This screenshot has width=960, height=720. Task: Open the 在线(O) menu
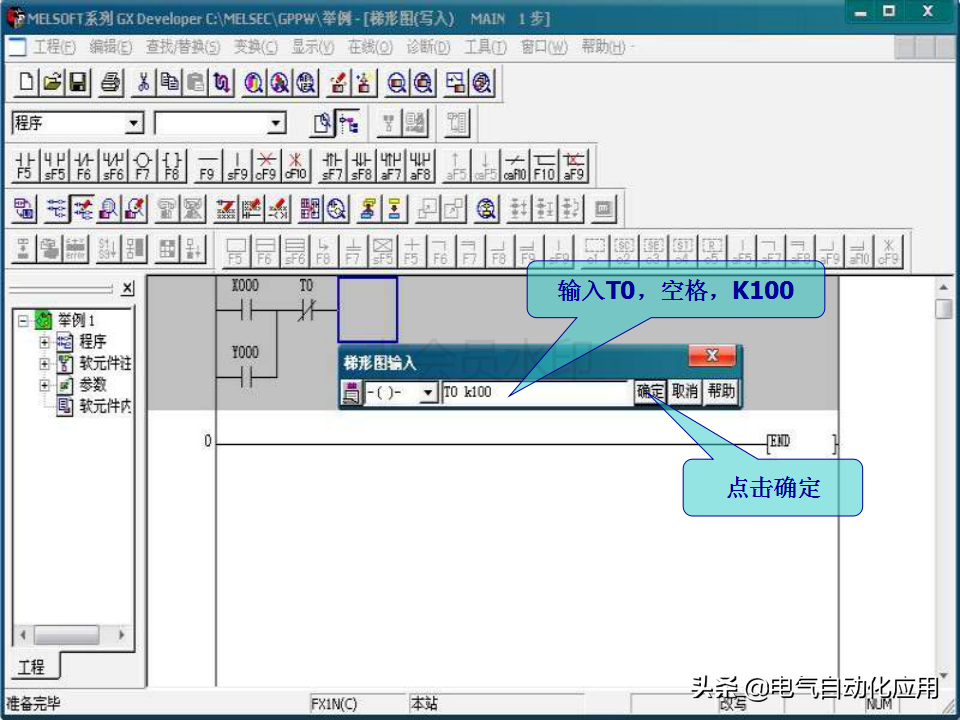pos(370,47)
